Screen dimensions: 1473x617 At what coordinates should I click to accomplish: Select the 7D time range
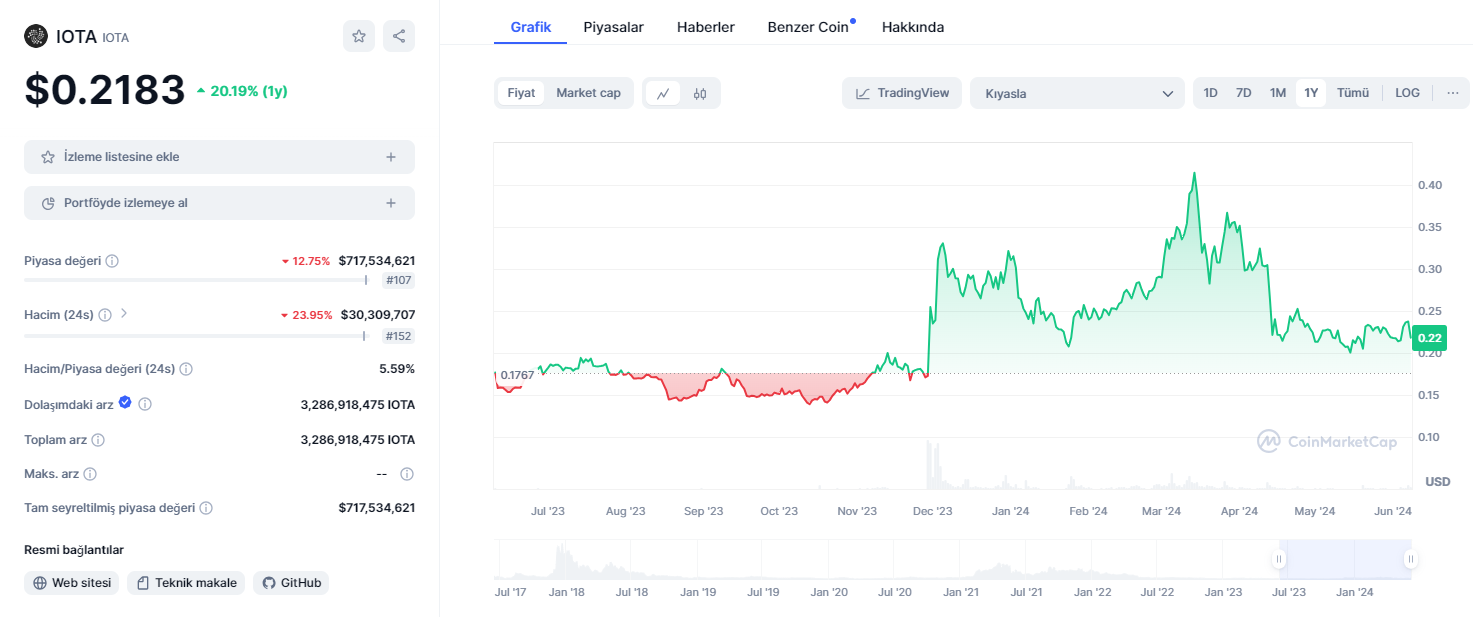click(1243, 93)
